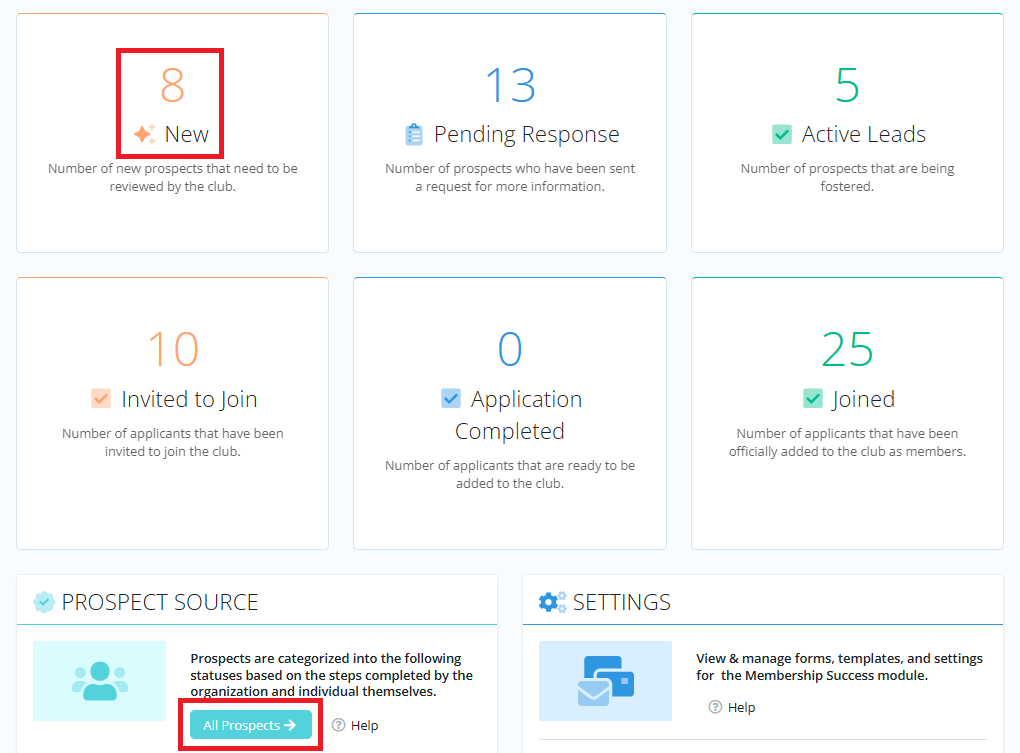Click the green check icon beside Active Leads
The width and height of the screenshot is (1020, 753).
coord(782,135)
